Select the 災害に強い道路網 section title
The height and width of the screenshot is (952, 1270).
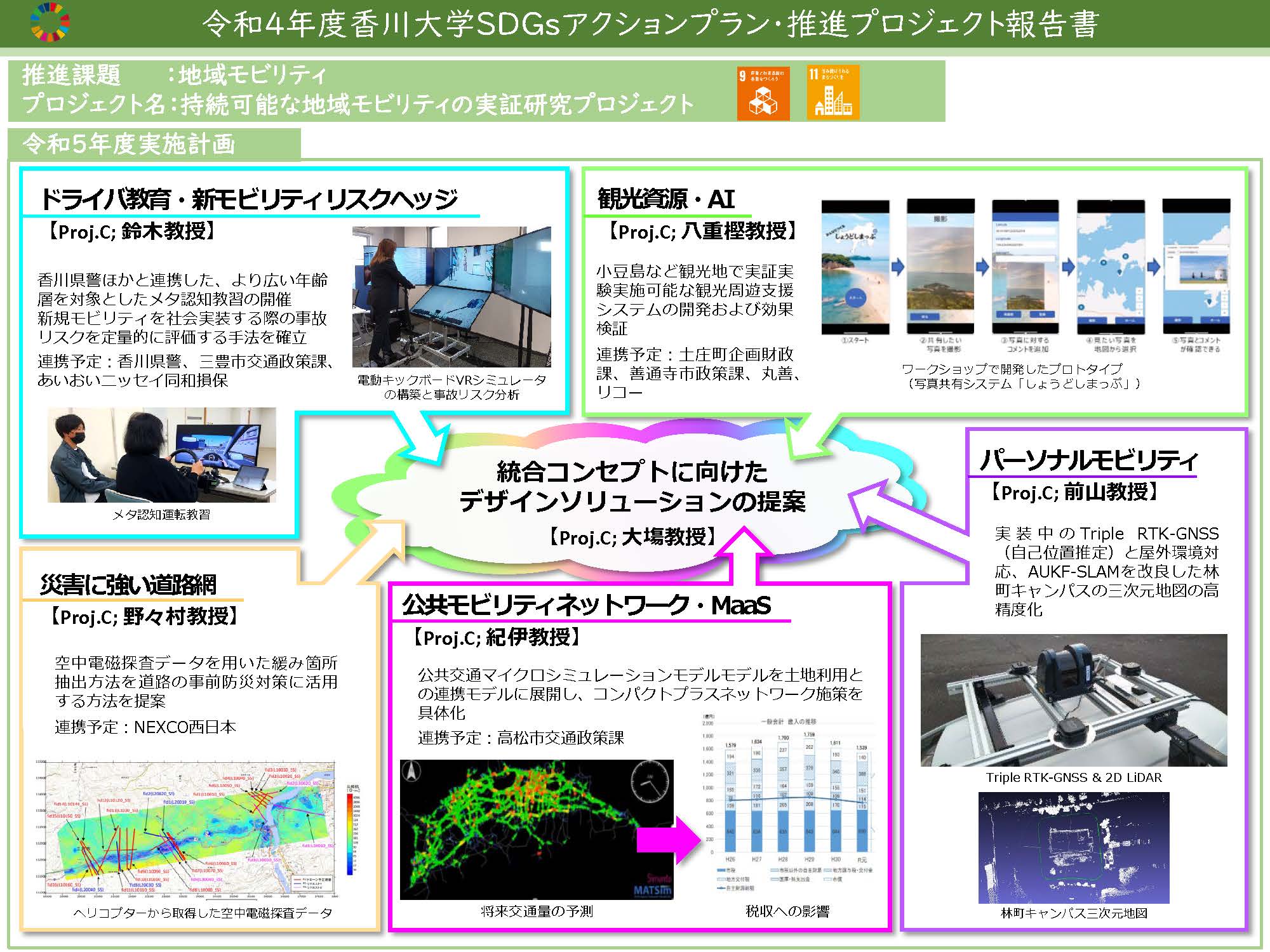pos(127,584)
